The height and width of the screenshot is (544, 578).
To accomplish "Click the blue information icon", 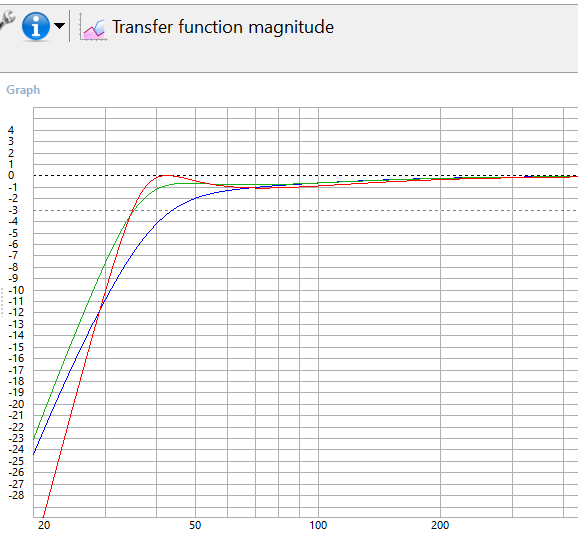I will coord(36,26).
